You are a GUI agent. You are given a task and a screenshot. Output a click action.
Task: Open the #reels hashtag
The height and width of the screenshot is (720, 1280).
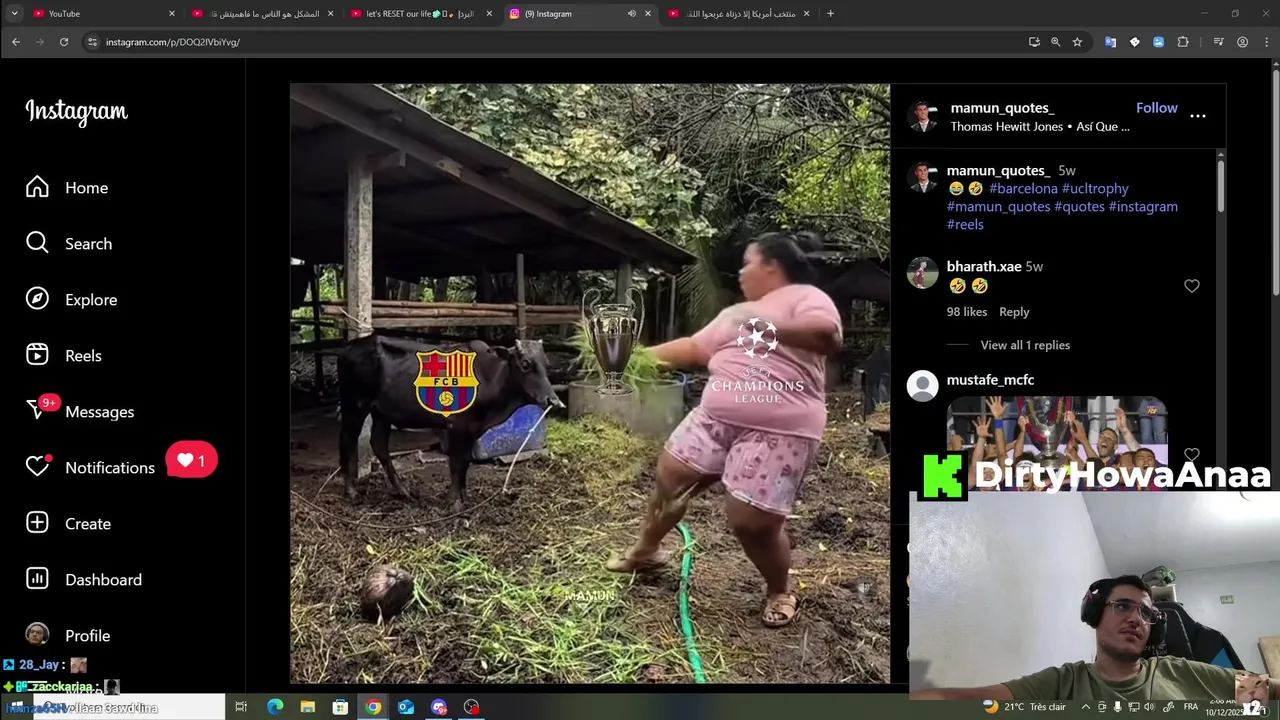point(965,224)
